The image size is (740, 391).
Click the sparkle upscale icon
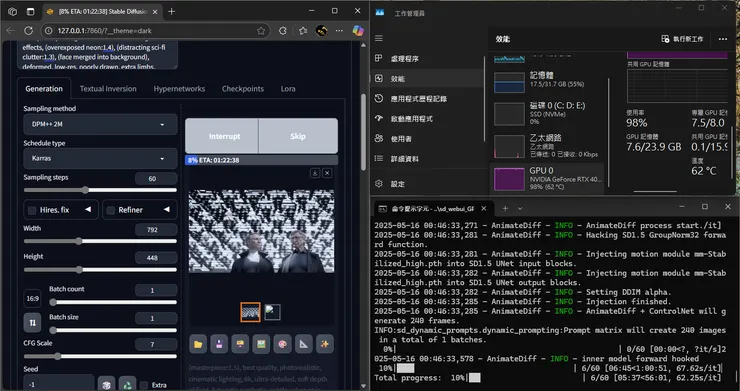tap(325, 344)
